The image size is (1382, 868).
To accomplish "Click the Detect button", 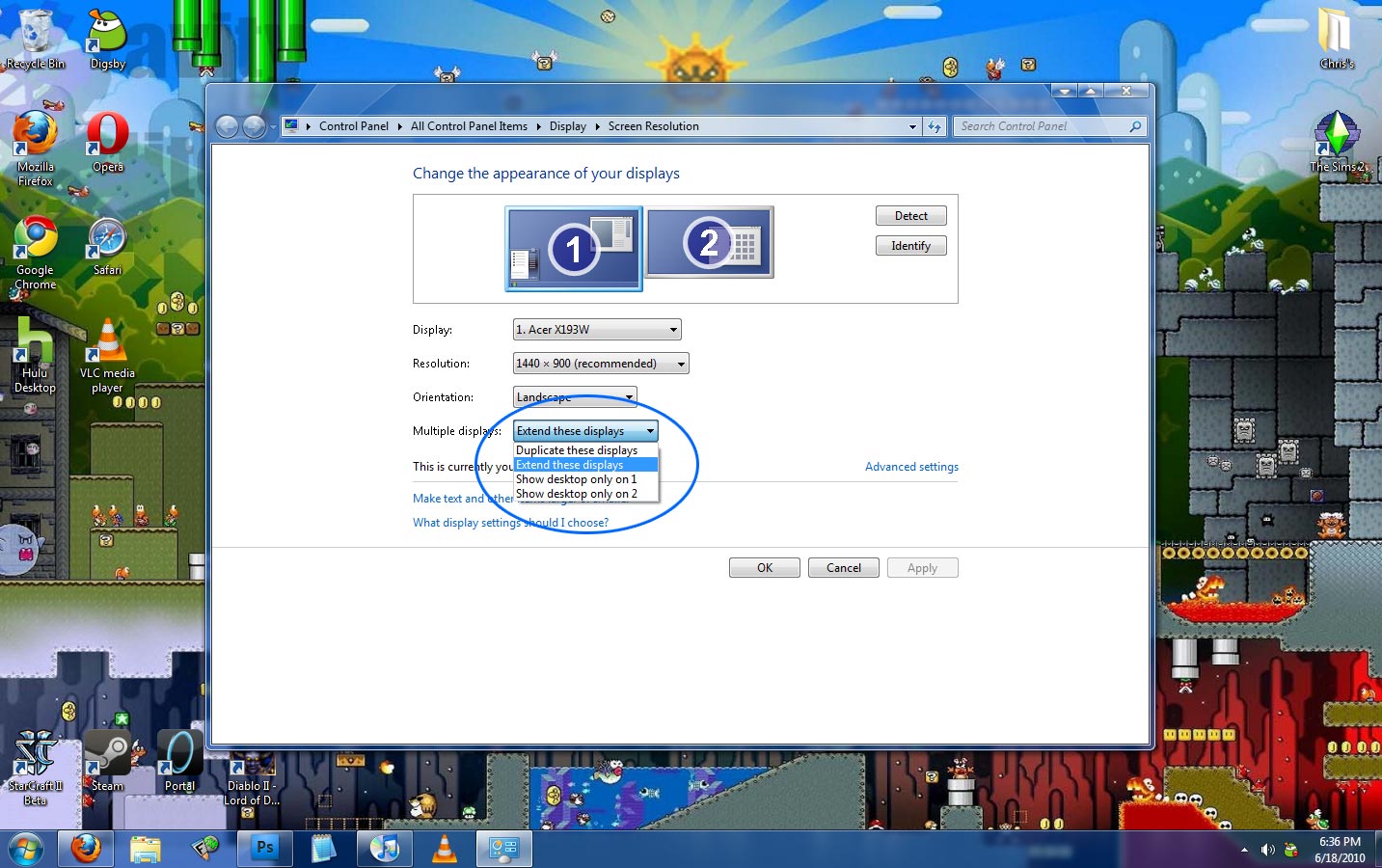I will pyautogui.click(x=911, y=216).
